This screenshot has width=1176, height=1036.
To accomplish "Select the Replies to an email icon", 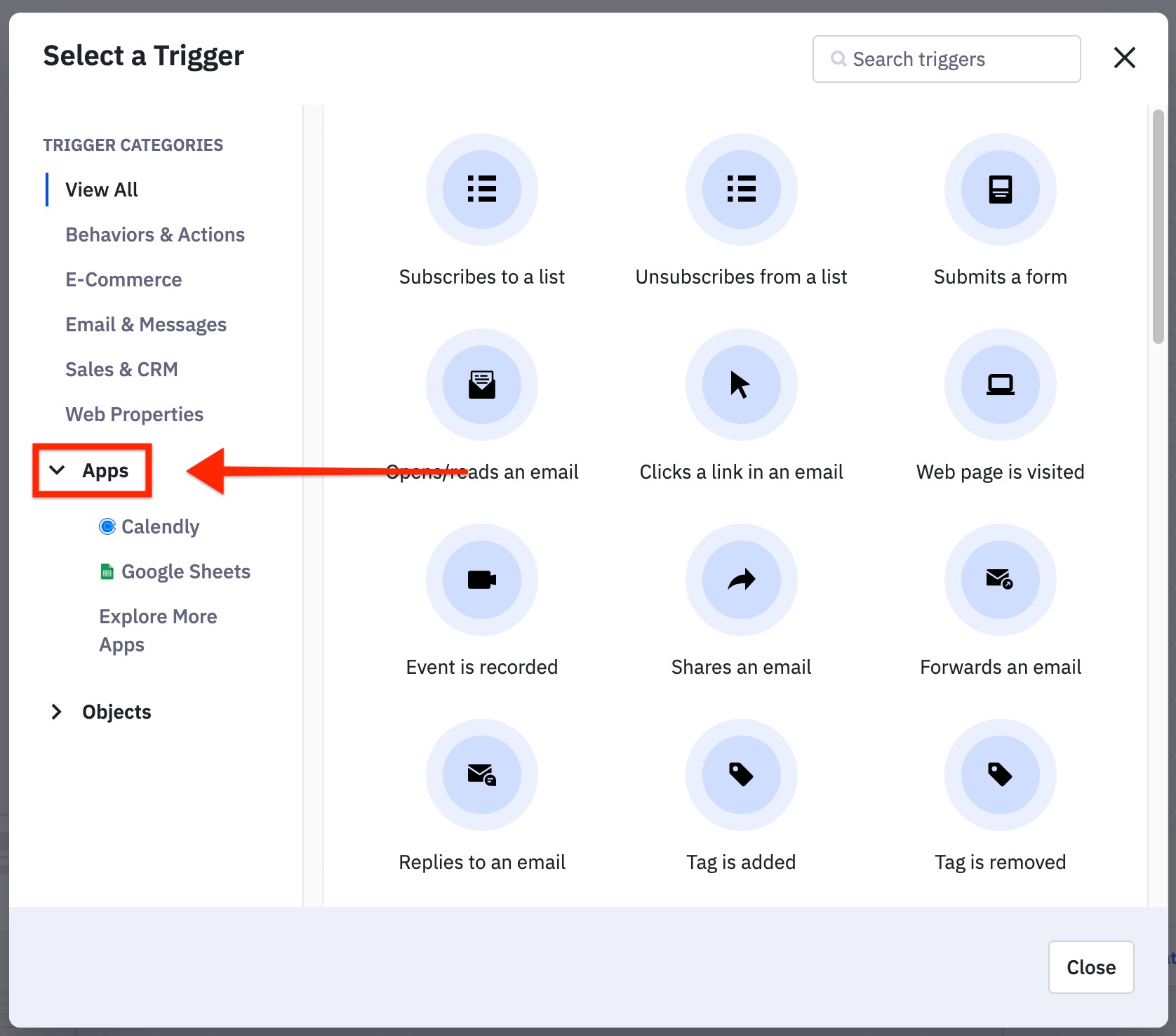I will coord(481,775).
